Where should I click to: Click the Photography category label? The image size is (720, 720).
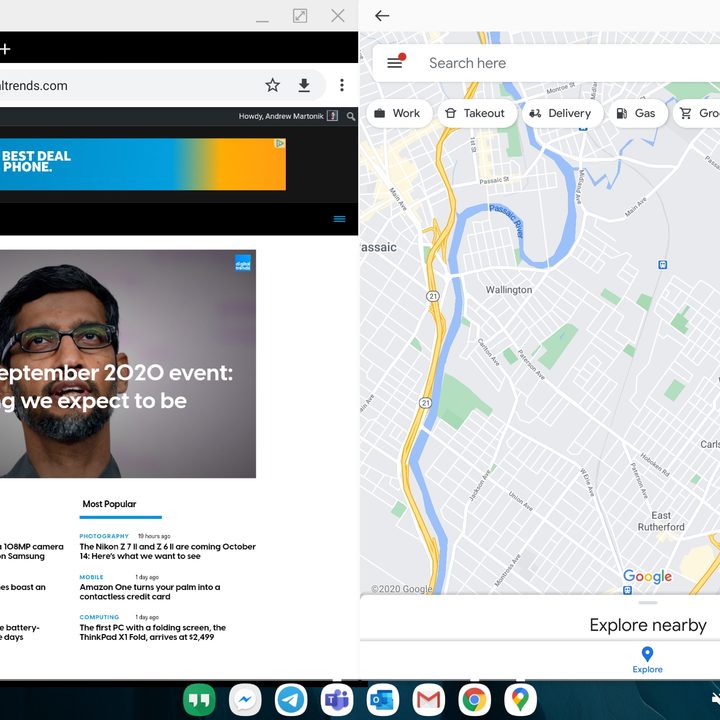pos(104,536)
